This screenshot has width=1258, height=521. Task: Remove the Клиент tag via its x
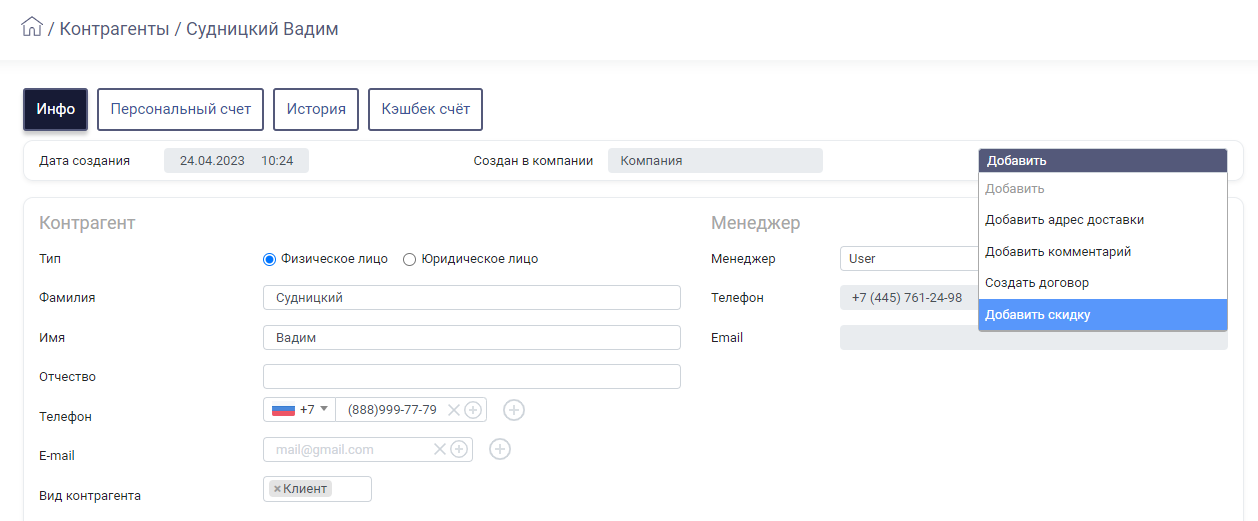[x=277, y=489]
